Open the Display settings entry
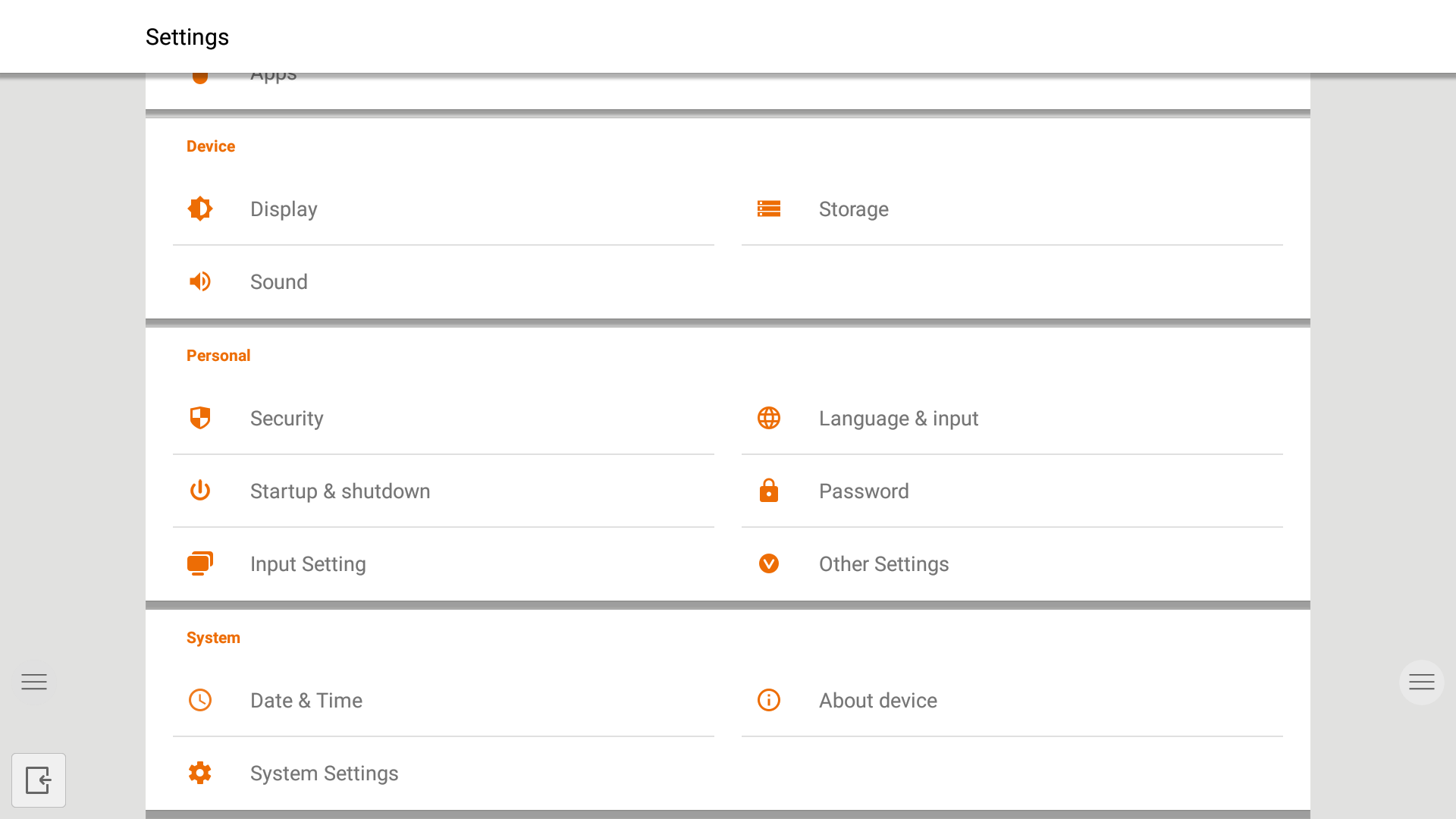Viewport: 1456px width, 819px height. point(284,209)
